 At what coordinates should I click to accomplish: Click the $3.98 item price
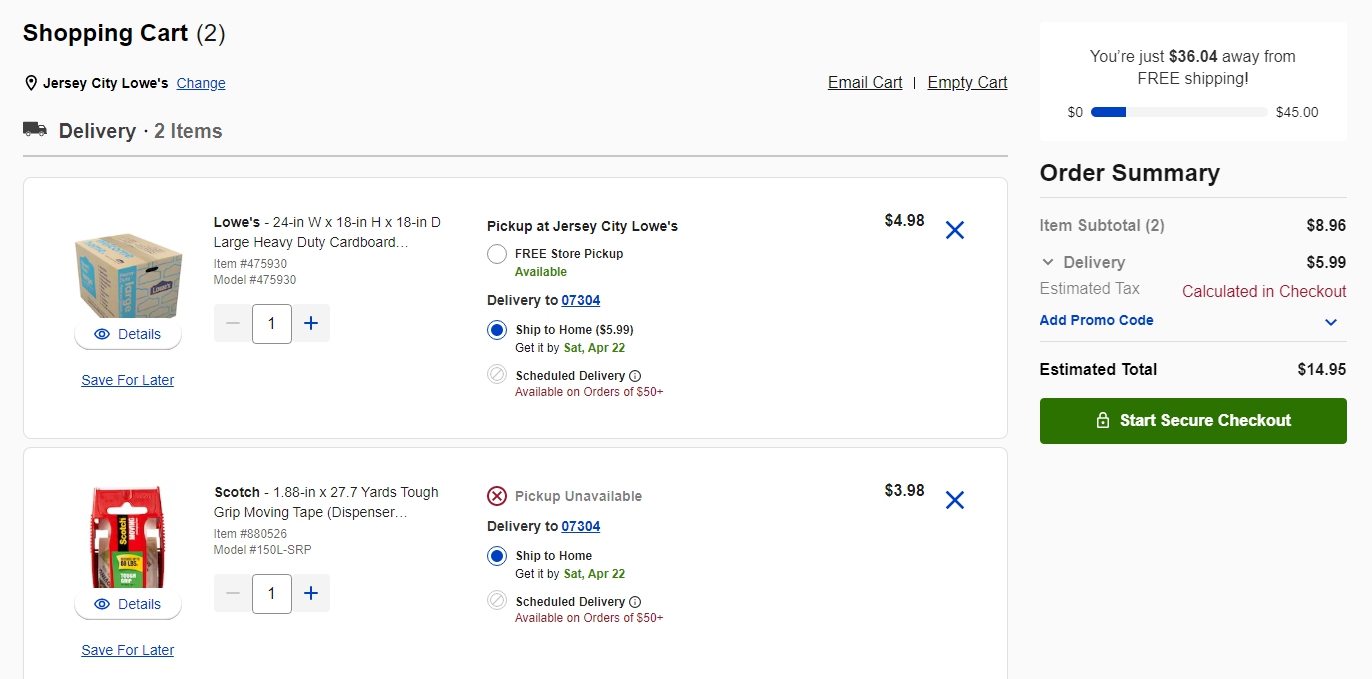tap(905, 490)
